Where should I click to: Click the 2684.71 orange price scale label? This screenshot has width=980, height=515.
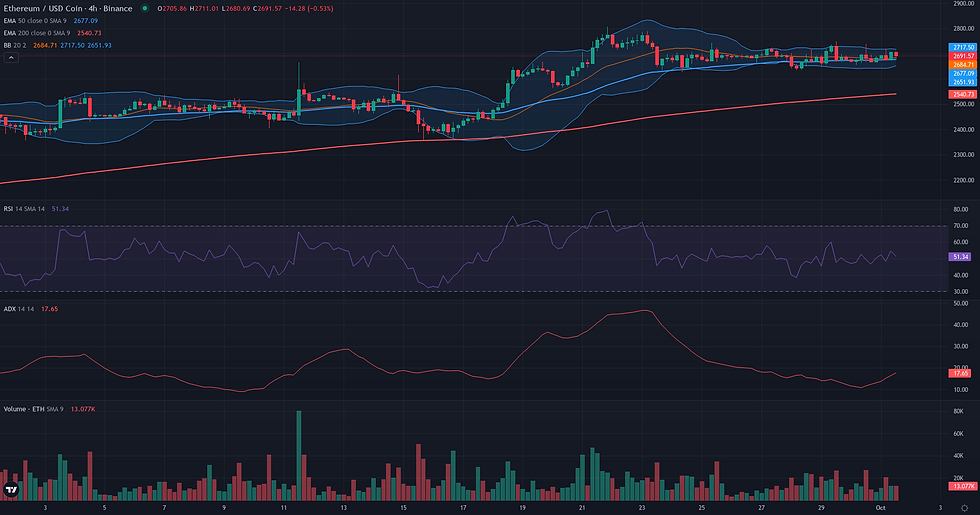(963, 65)
